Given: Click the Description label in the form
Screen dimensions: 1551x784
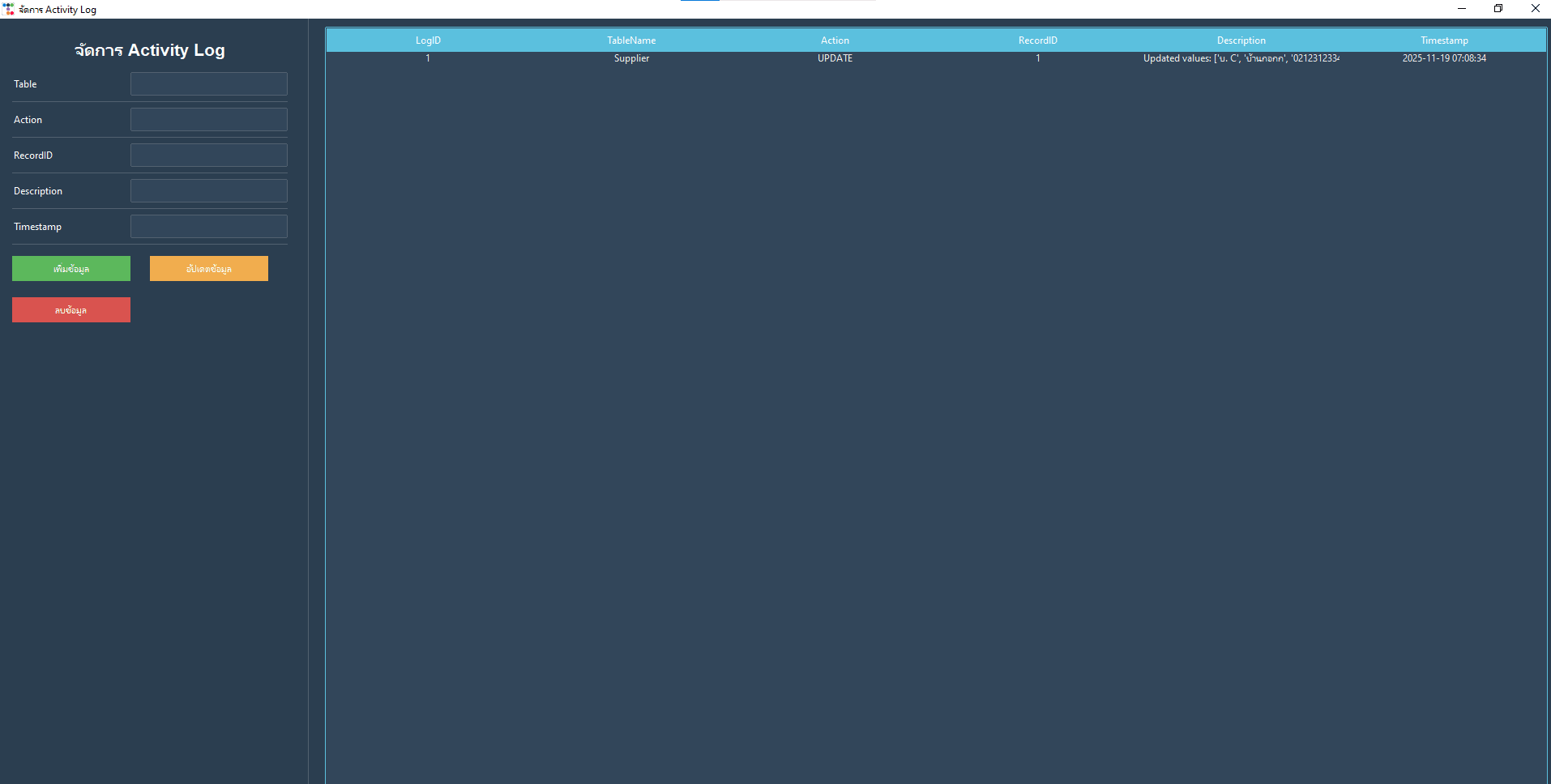Looking at the screenshot, I should (x=38, y=191).
